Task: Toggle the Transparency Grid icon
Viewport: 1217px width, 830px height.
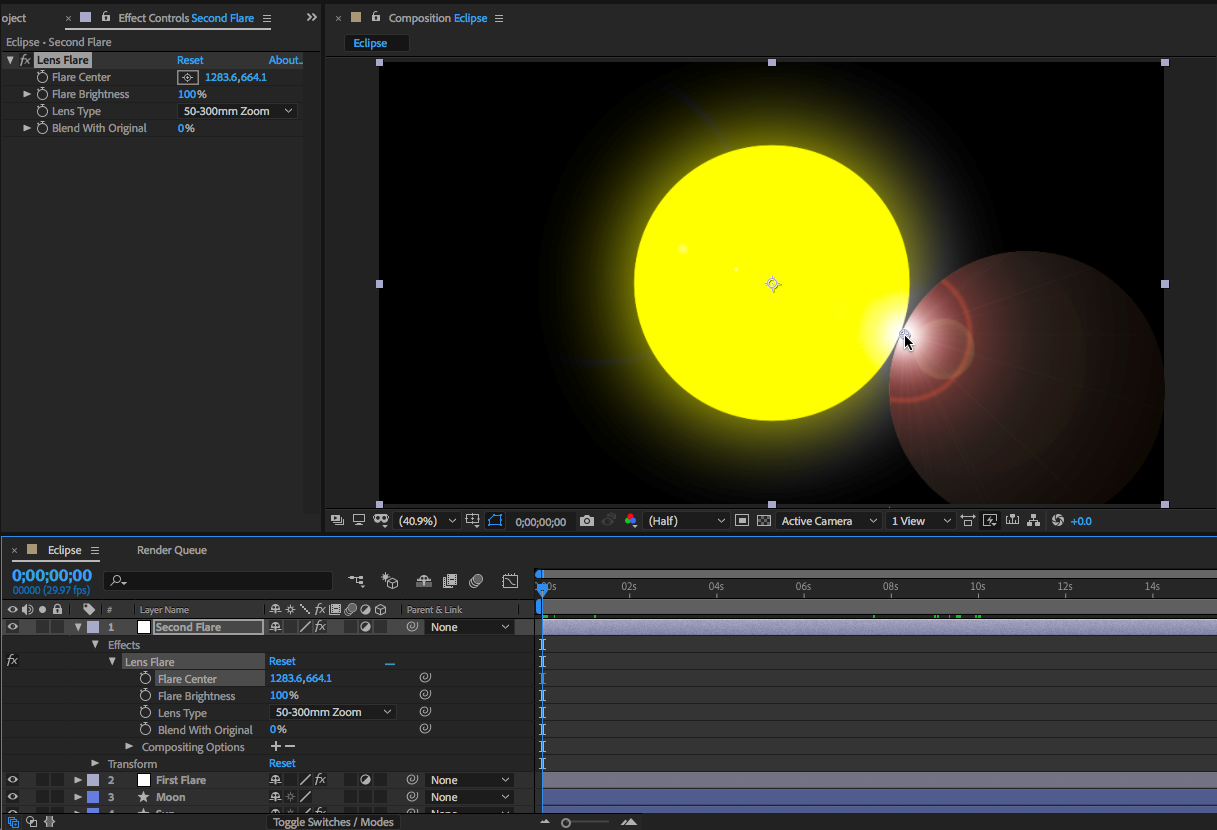Action: click(764, 521)
